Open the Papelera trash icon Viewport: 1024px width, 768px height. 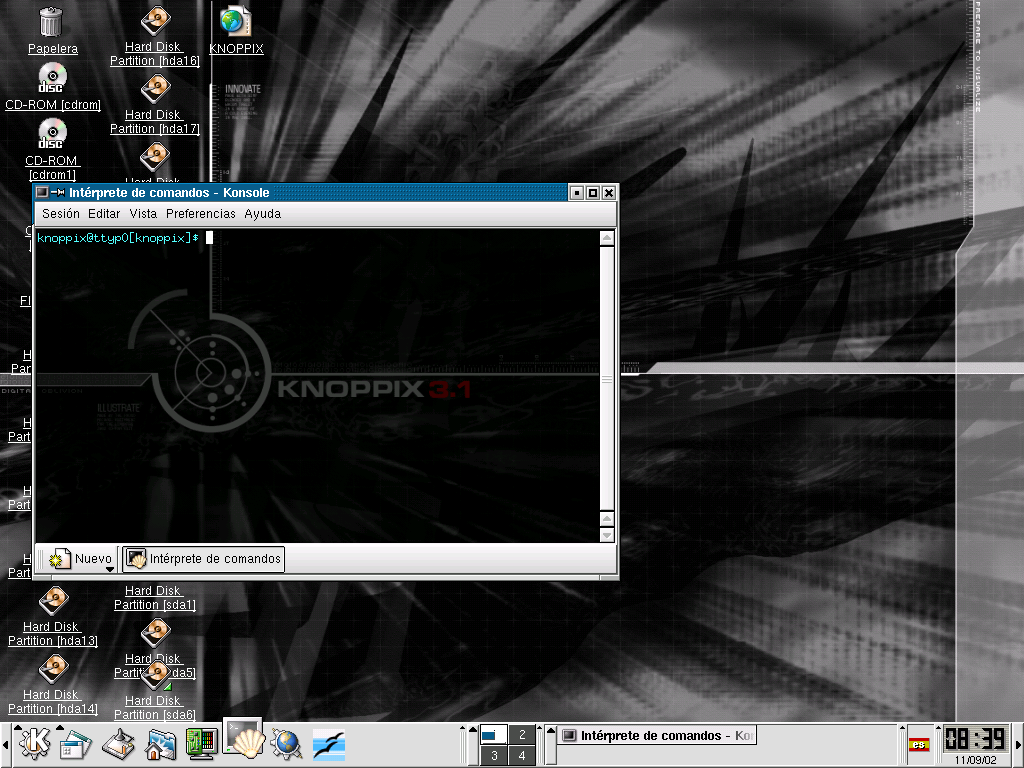52,22
